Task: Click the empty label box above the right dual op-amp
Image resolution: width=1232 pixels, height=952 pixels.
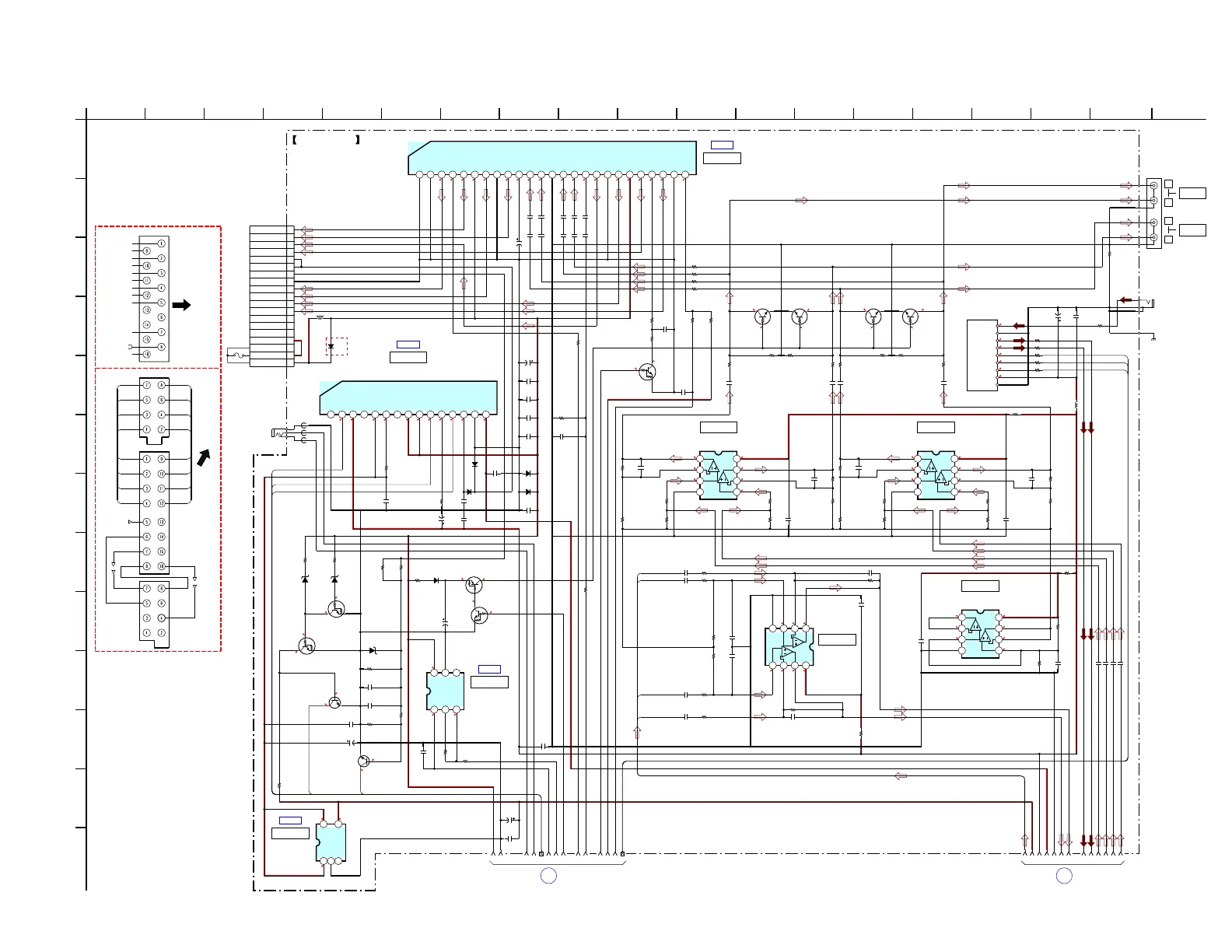Action: coord(936,428)
